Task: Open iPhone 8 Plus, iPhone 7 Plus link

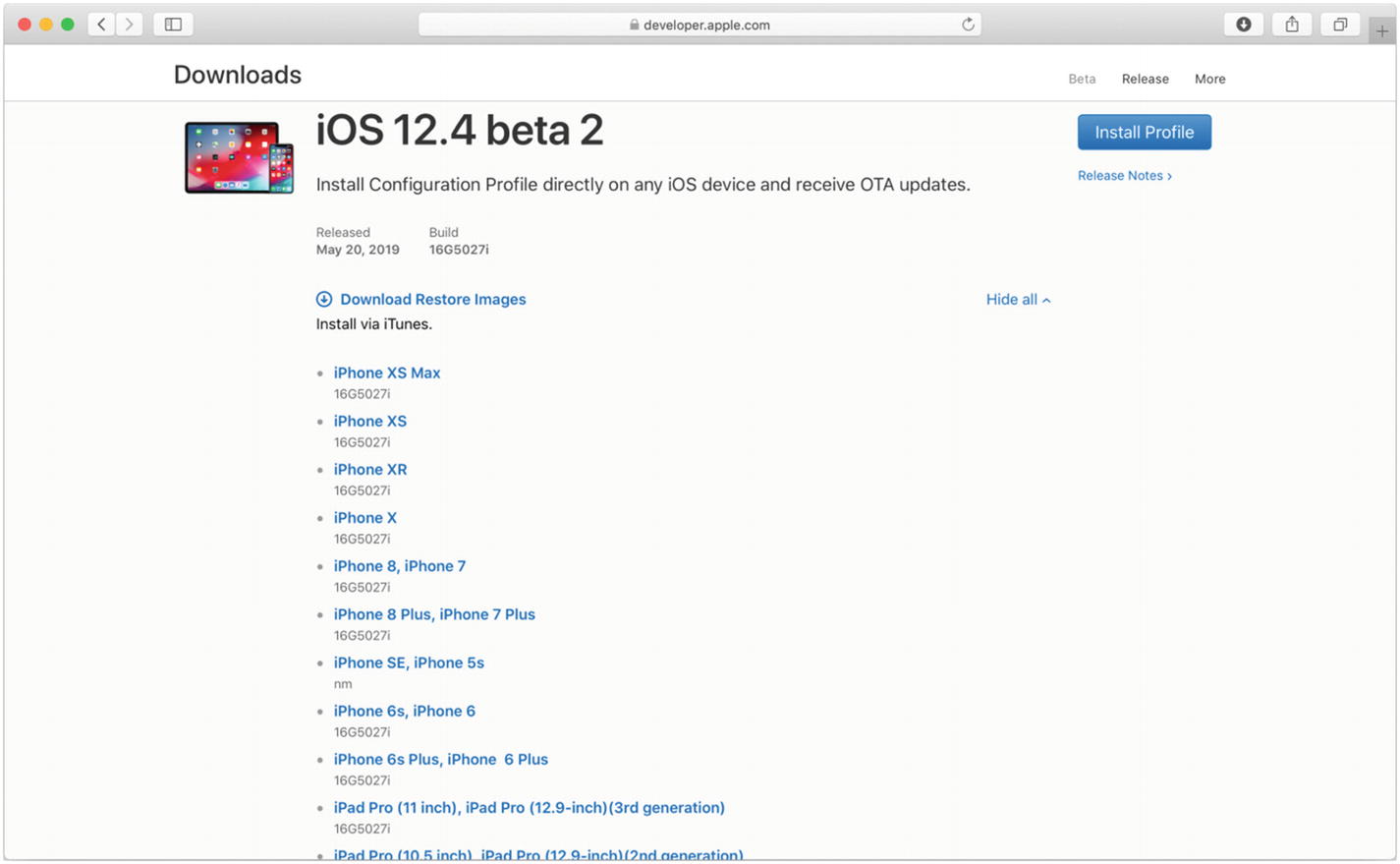Action: coord(434,614)
